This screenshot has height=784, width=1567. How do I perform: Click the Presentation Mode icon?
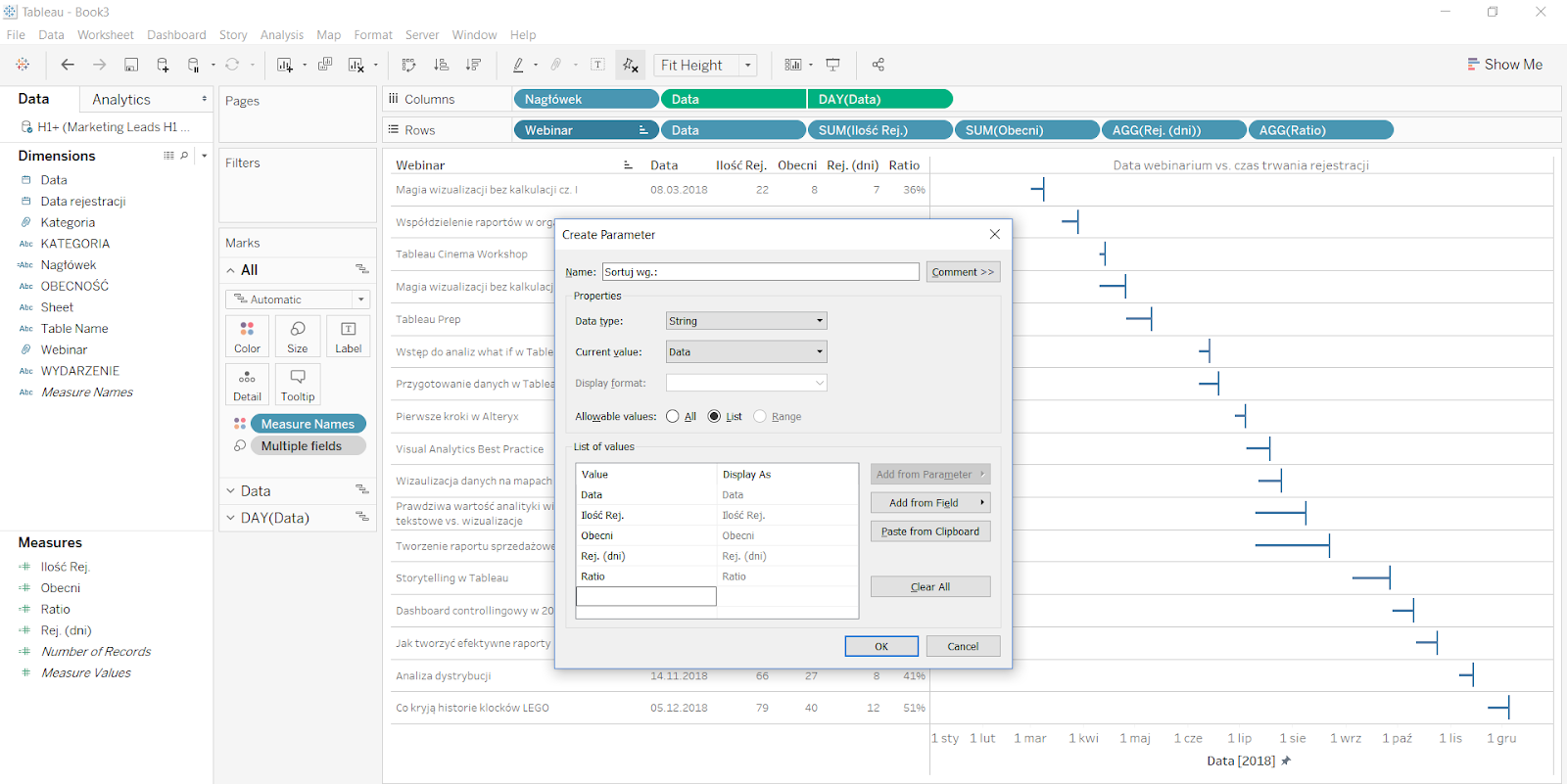tap(832, 65)
